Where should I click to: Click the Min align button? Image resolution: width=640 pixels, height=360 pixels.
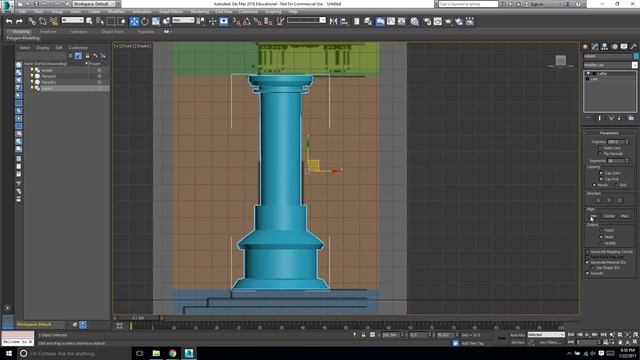pyautogui.click(x=593, y=216)
